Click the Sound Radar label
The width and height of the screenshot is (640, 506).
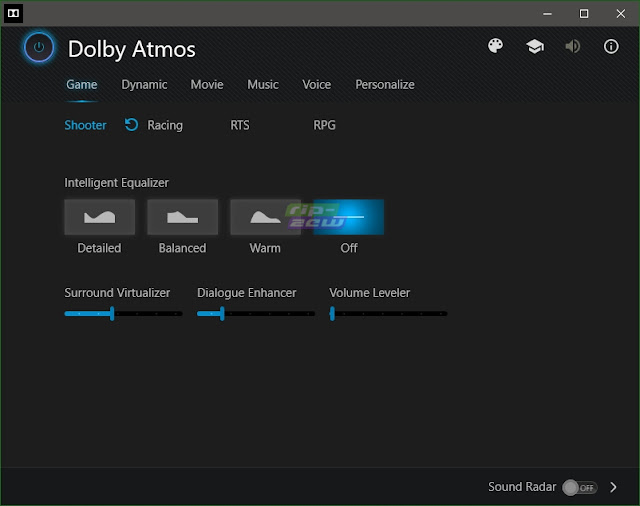click(522, 487)
